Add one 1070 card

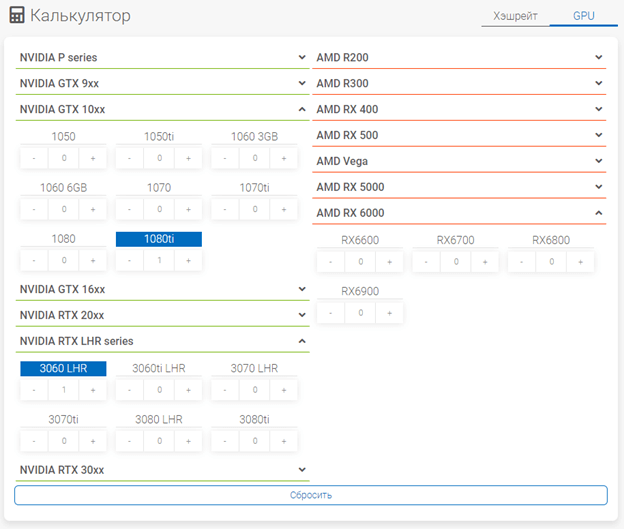coord(188,209)
